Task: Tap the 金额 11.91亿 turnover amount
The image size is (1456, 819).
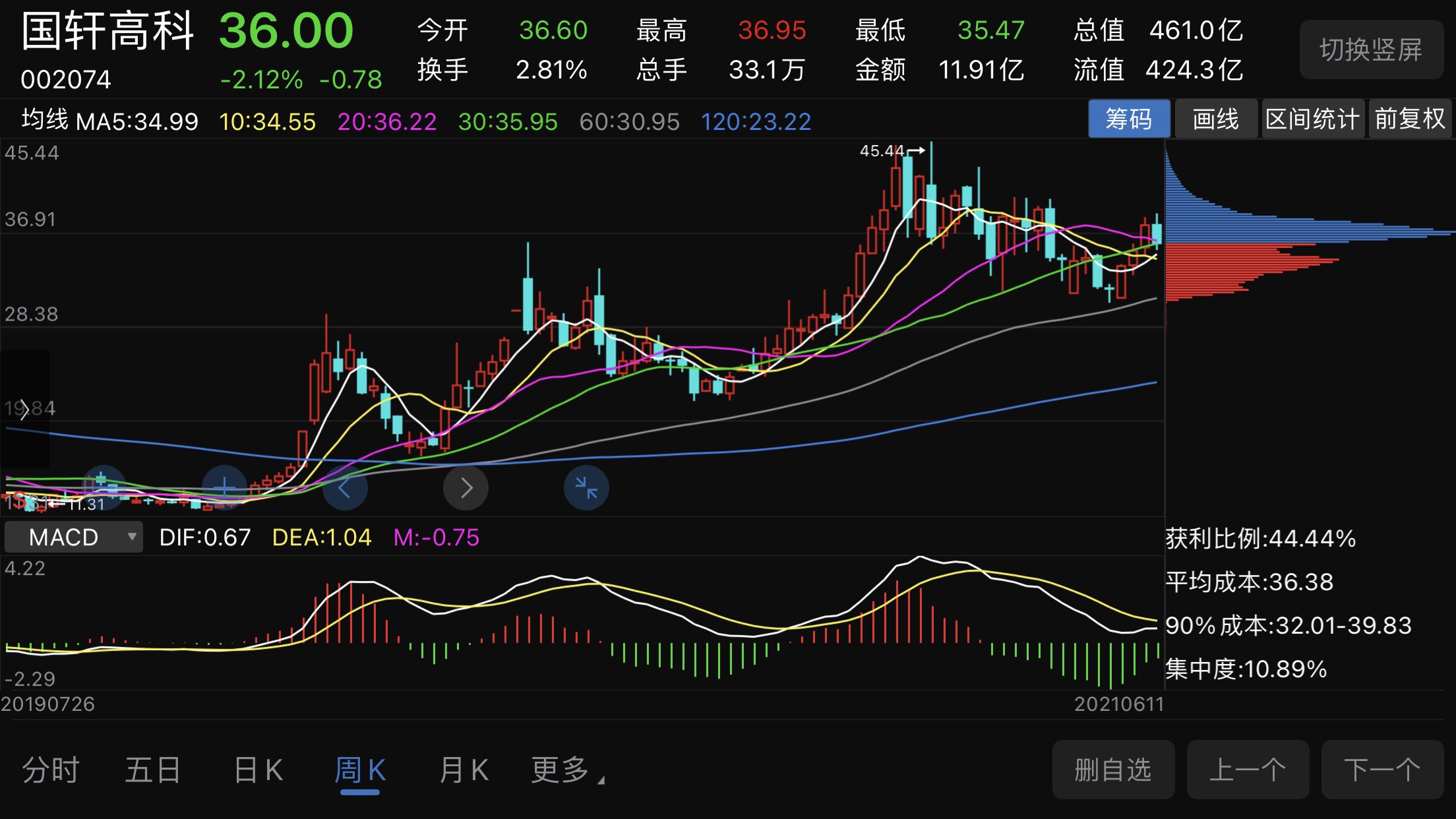Action: pyautogui.click(x=981, y=70)
